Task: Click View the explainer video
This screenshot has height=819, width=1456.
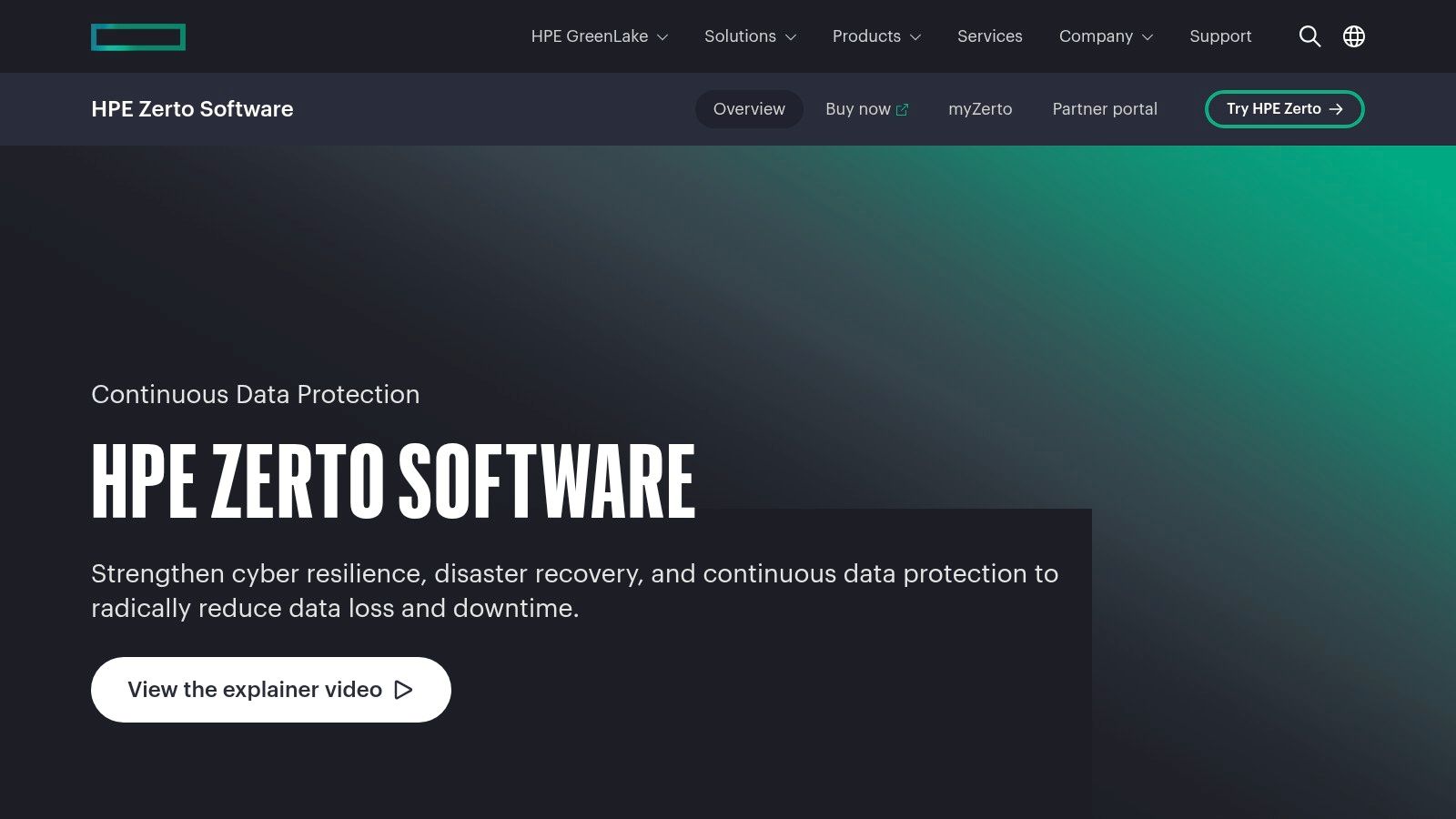Action: tap(270, 689)
